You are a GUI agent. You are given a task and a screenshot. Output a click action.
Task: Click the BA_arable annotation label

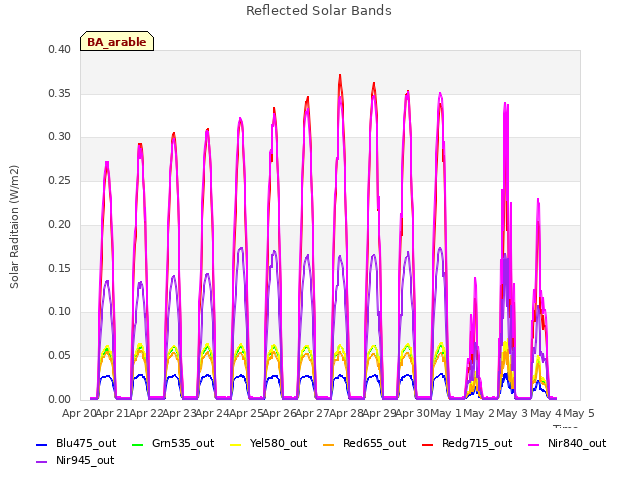pos(117,42)
